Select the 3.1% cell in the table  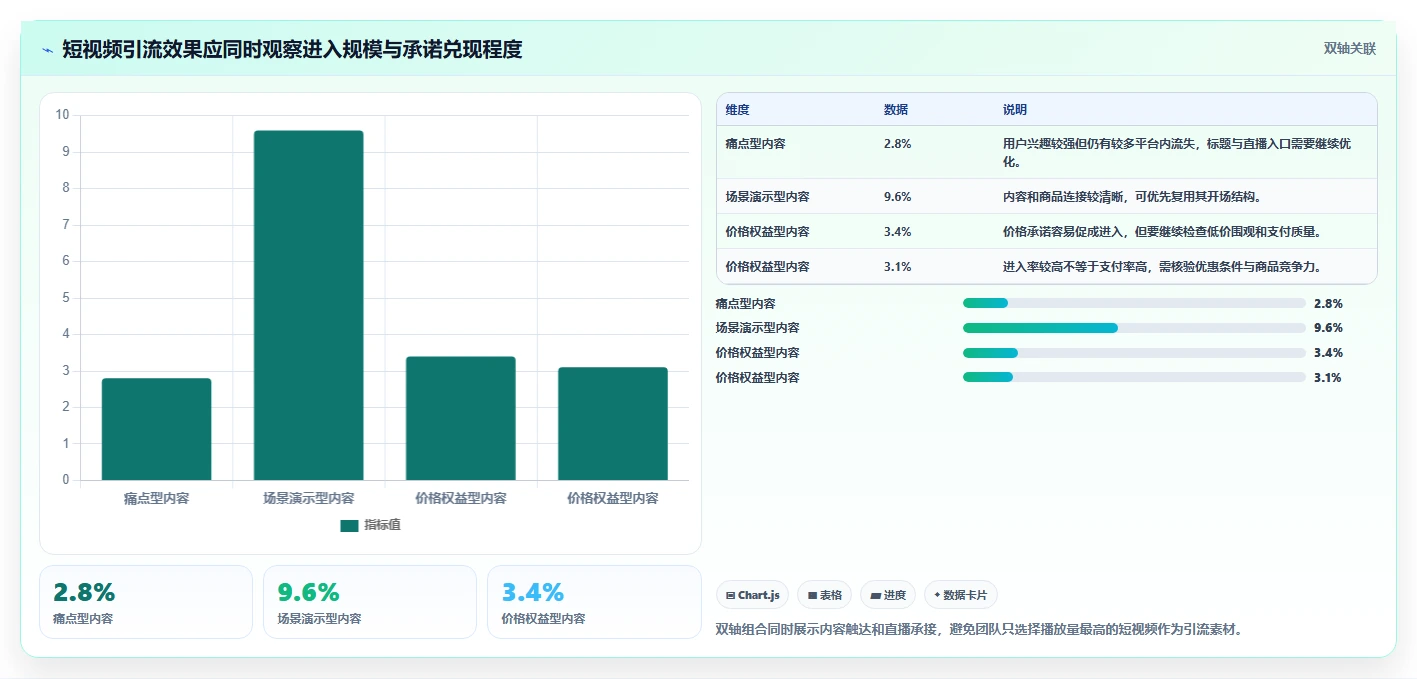[x=897, y=267]
